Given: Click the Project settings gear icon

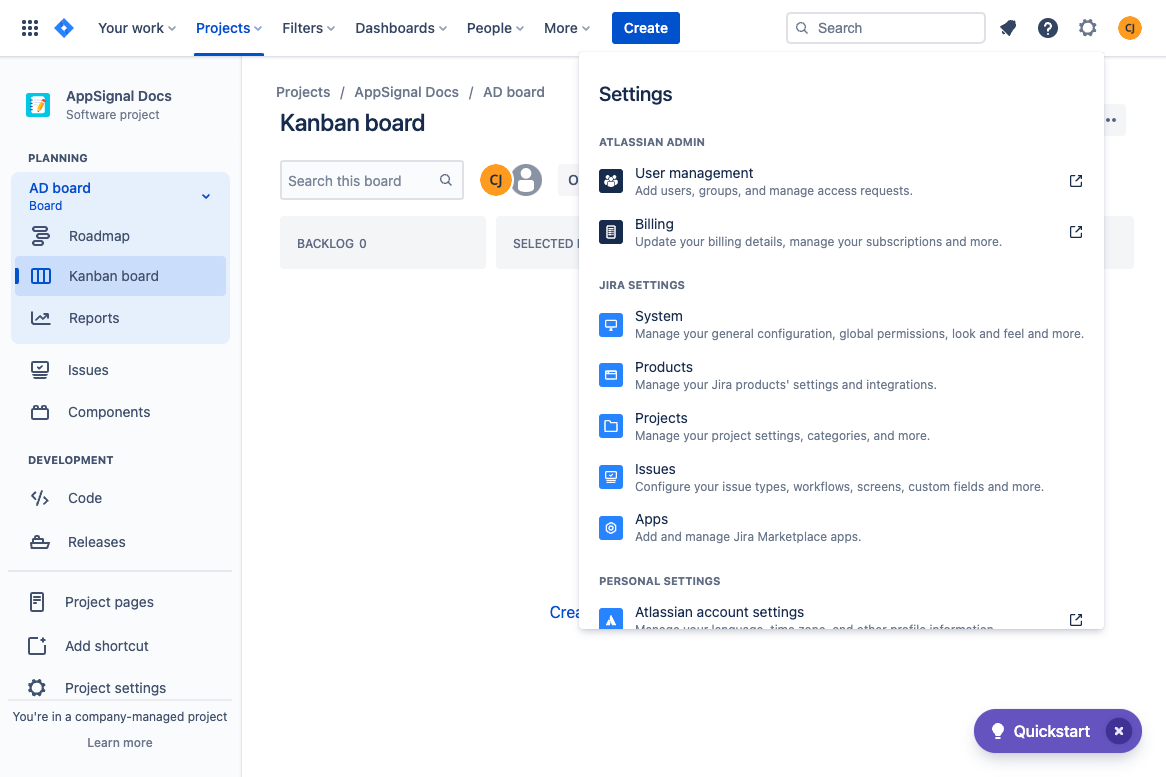Looking at the screenshot, I should 37,688.
